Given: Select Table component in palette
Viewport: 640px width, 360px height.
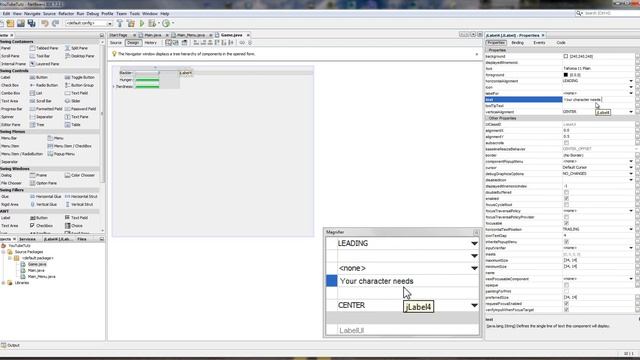Looking at the screenshot, I should 72,125.
